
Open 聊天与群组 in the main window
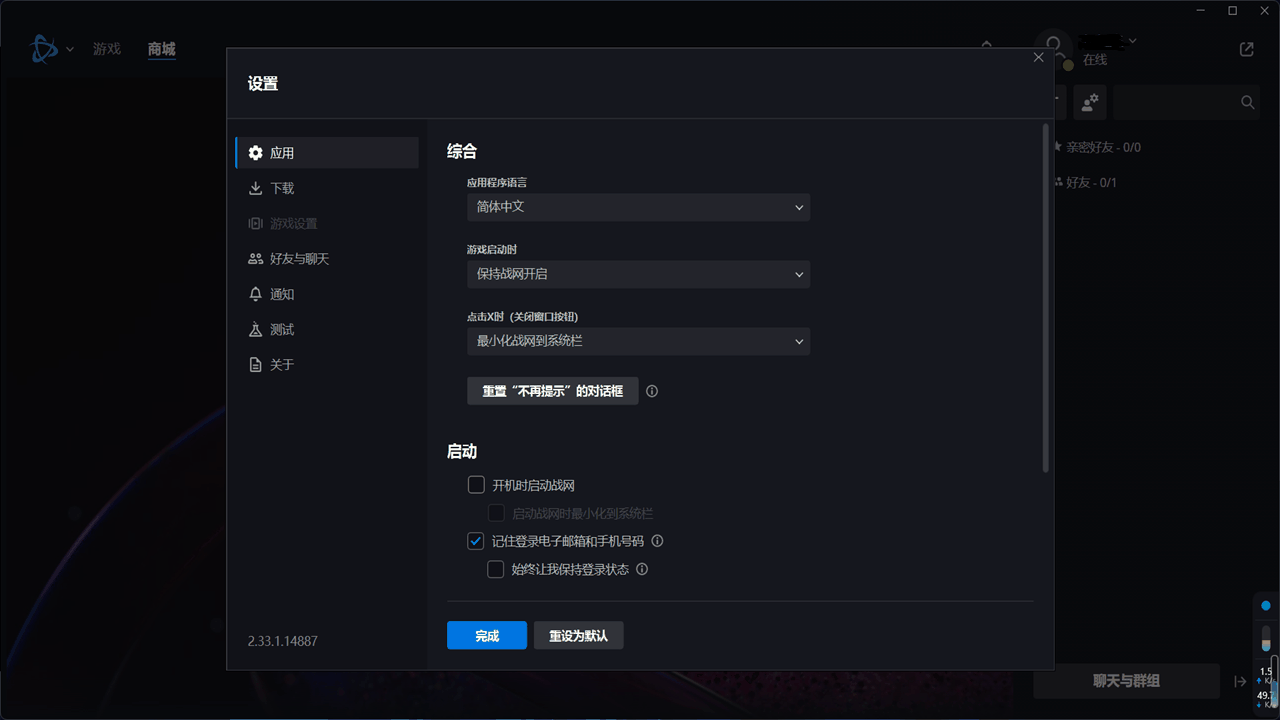click(1126, 681)
